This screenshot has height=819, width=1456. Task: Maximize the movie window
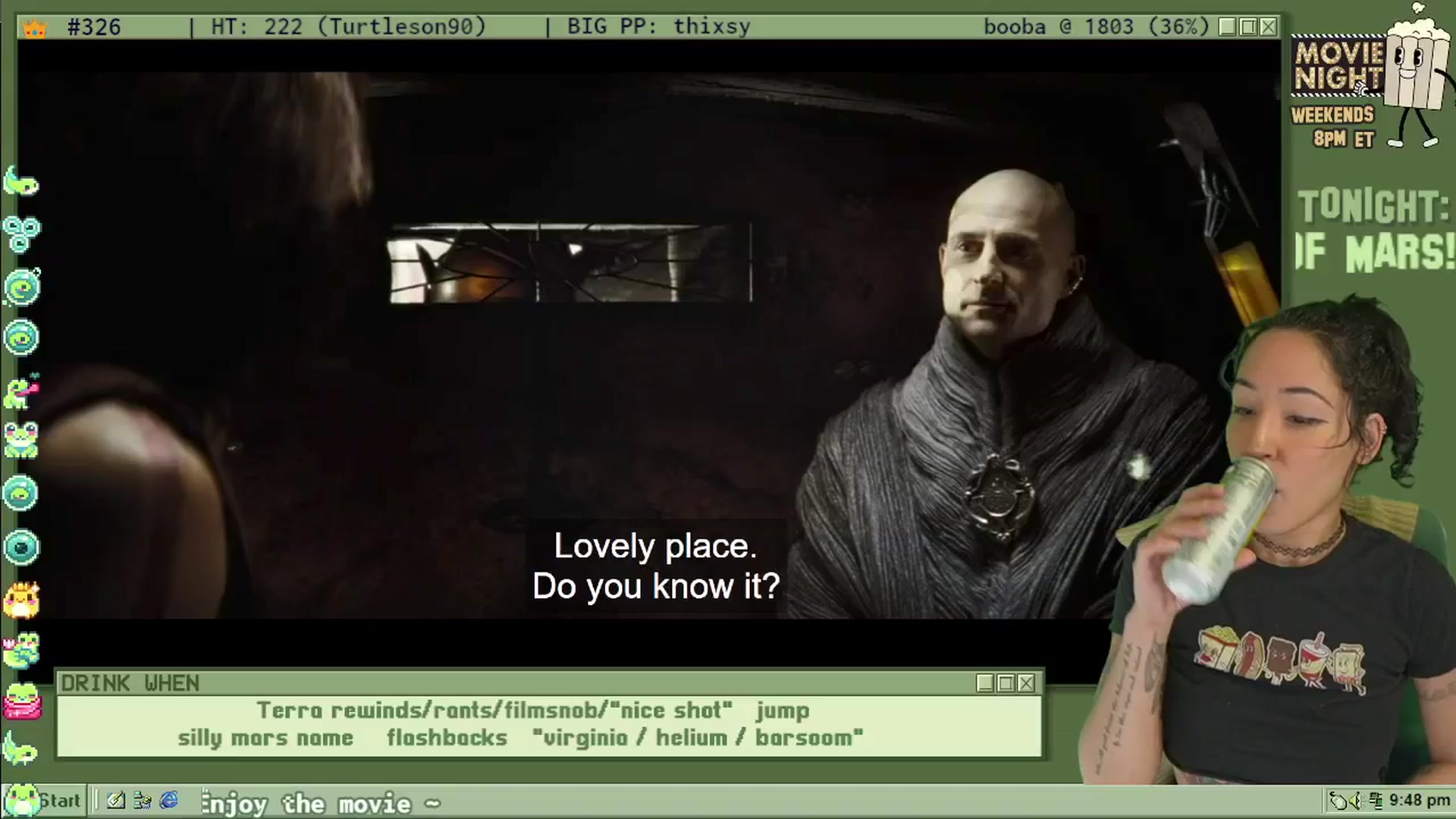coord(1248,27)
